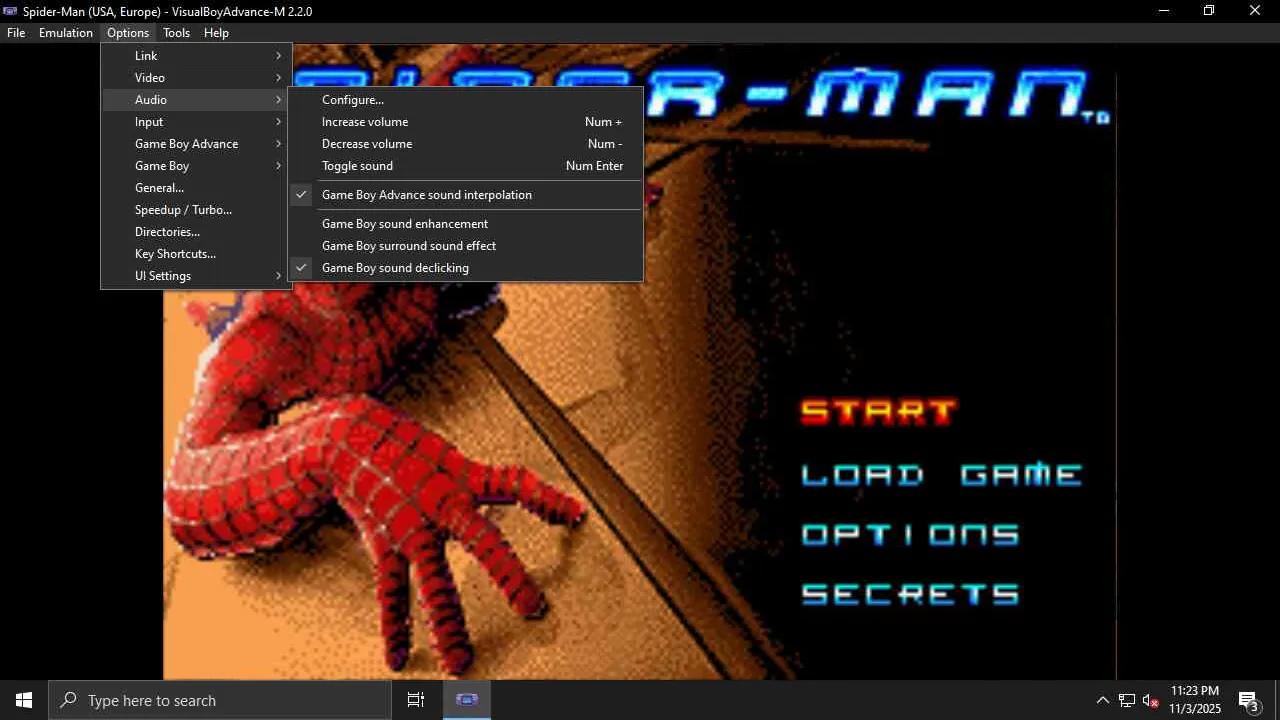Toggle Game Boy sound declicking
Image resolution: width=1280 pixels, height=720 pixels.
tap(465, 268)
